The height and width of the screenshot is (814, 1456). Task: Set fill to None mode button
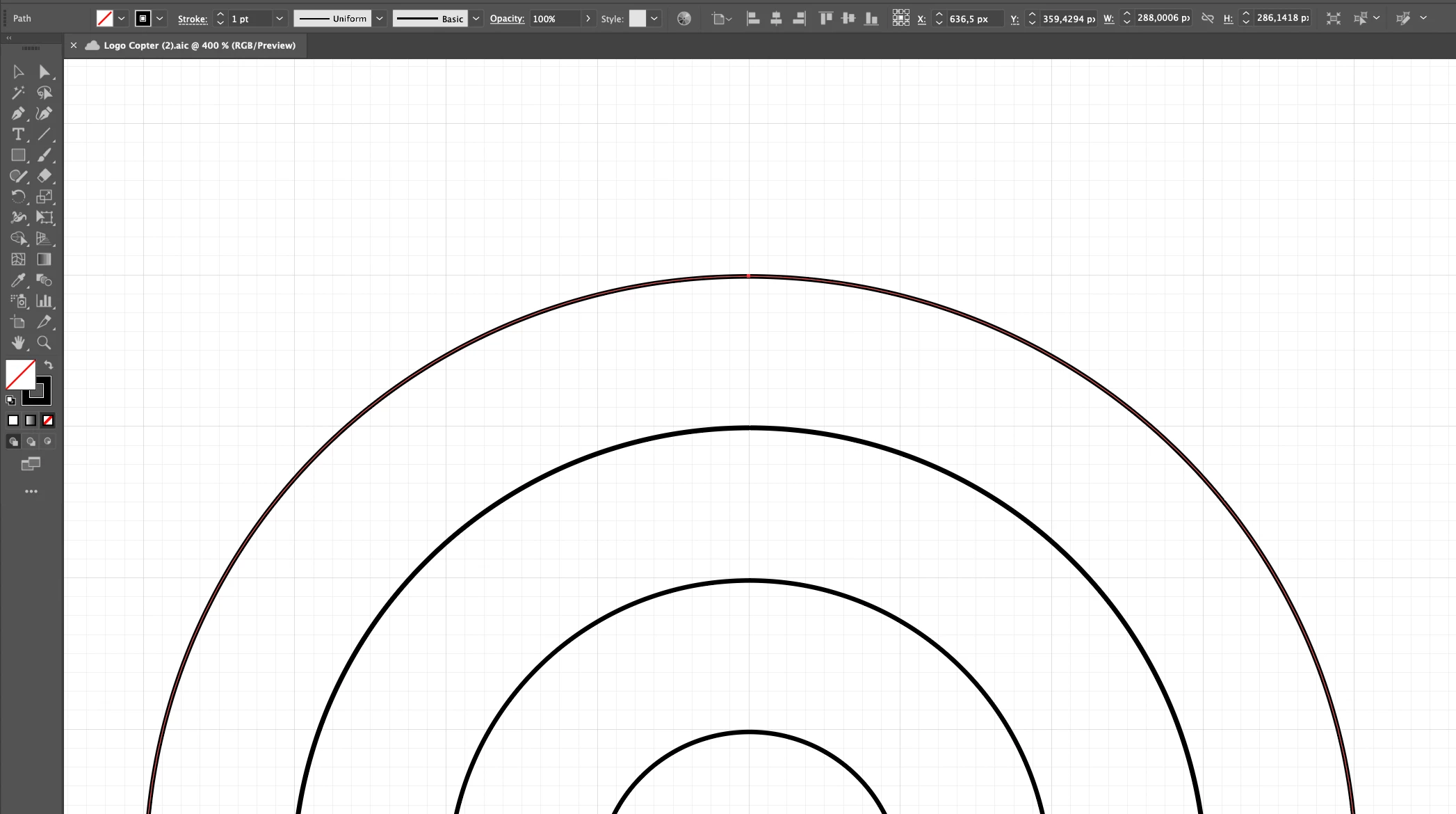coord(48,420)
